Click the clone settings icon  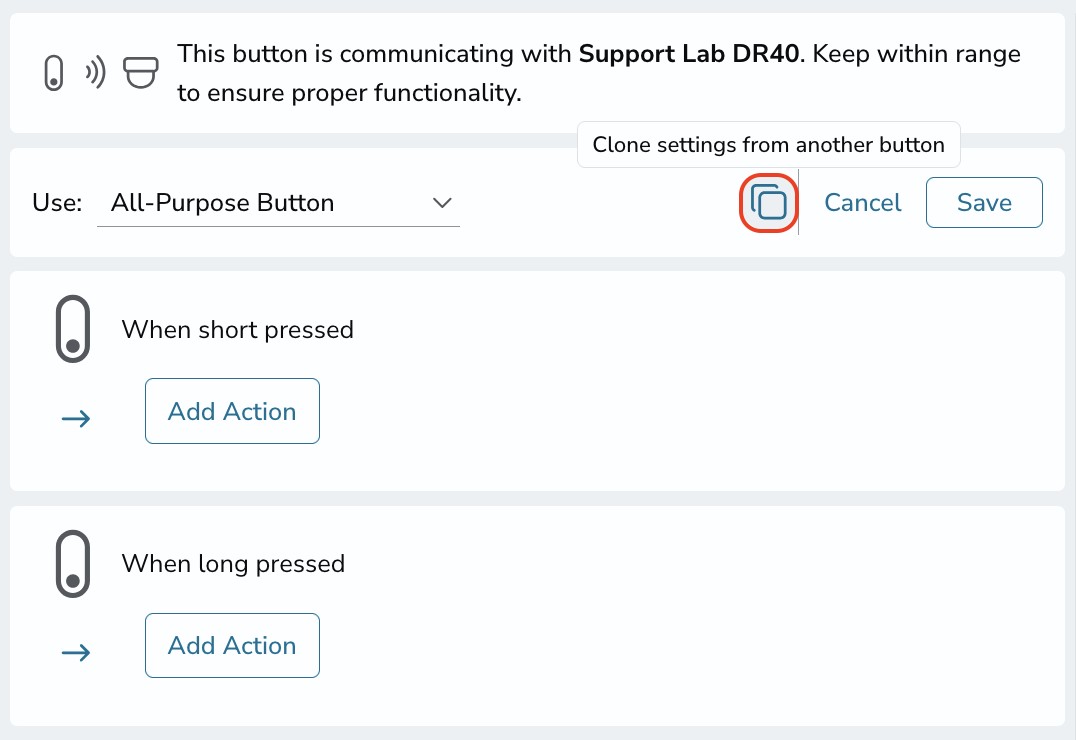point(769,203)
